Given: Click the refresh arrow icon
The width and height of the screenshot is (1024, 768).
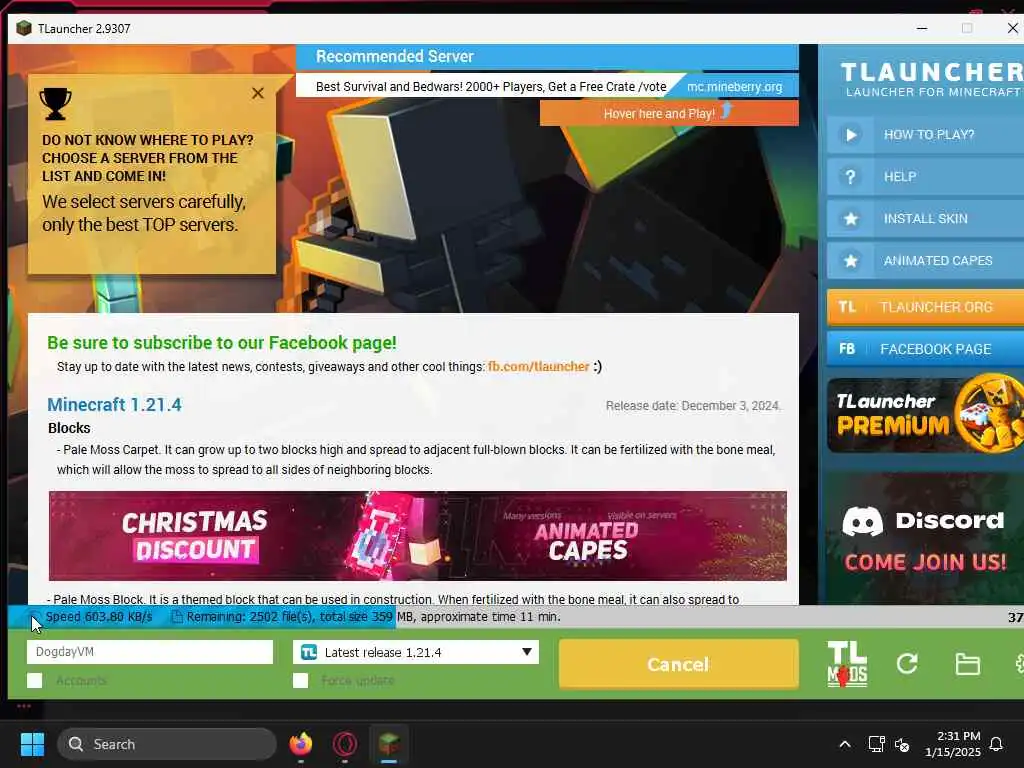Looking at the screenshot, I should (x=907, y=664).
